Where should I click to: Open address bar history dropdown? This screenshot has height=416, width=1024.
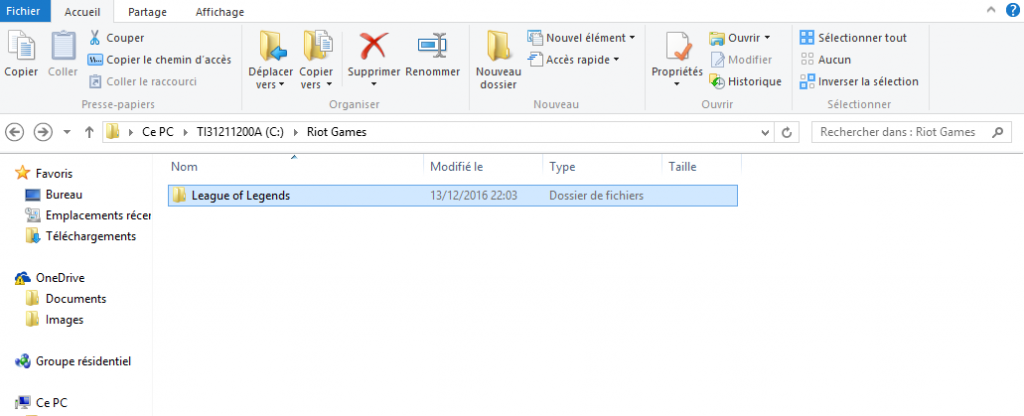click(765, 132)
